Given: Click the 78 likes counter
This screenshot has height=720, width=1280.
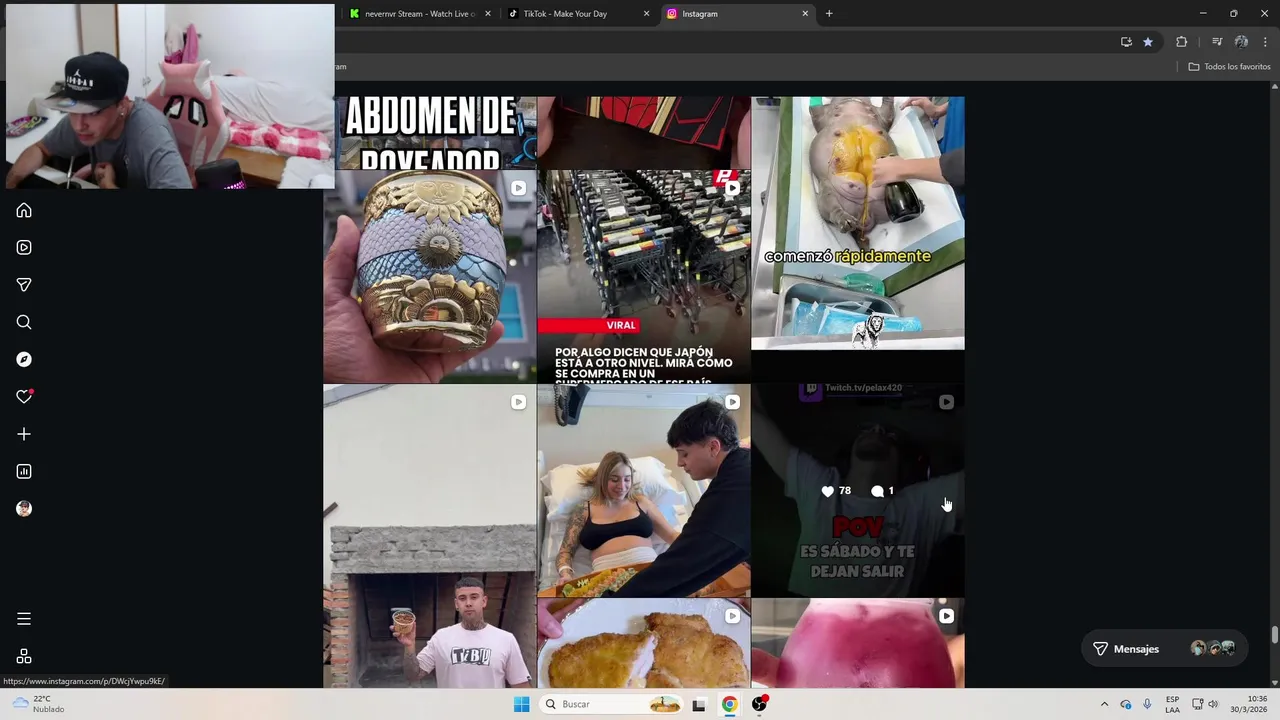Looking at the screenshot, I should click(836, 491).
